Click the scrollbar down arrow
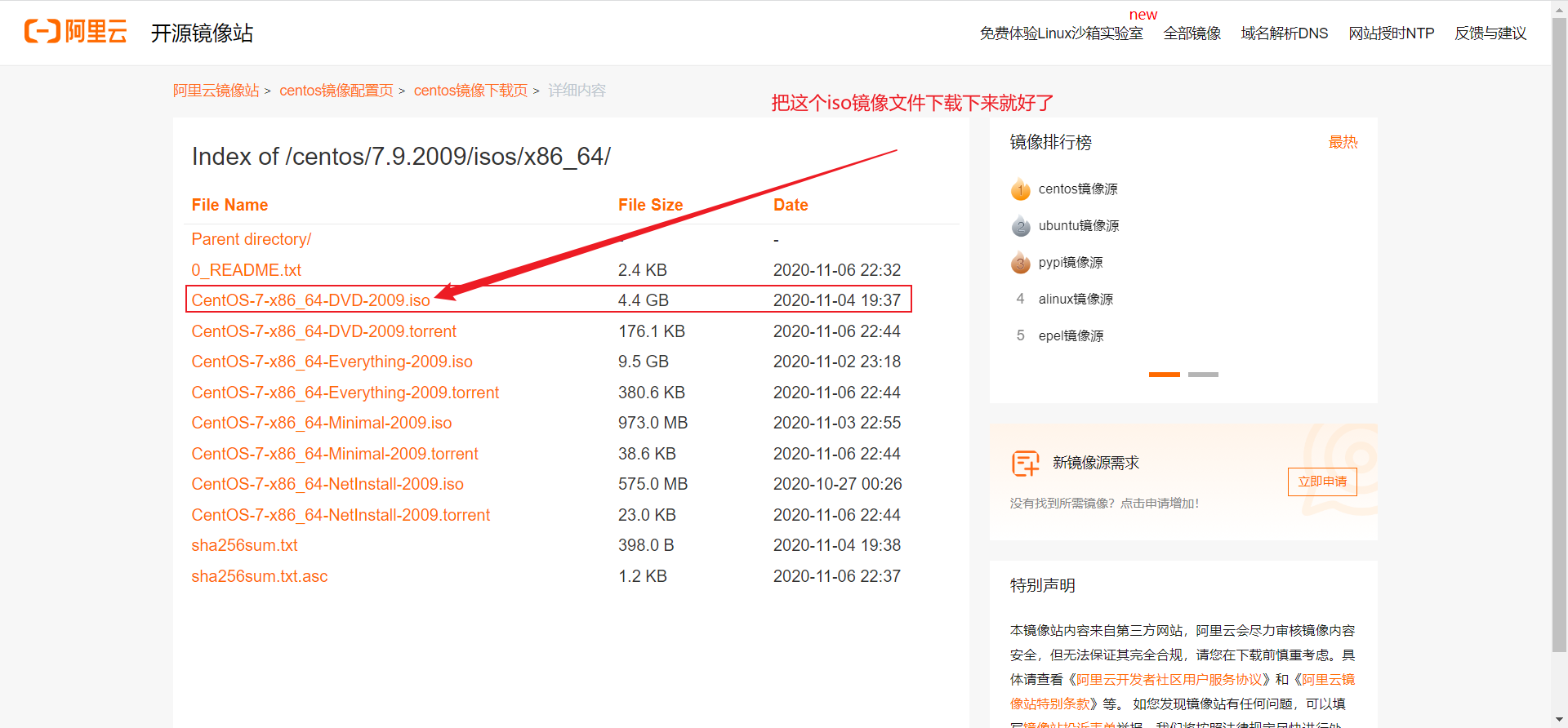The height and width of the screenshot is (728, 1568). [x=1559, y=720]
